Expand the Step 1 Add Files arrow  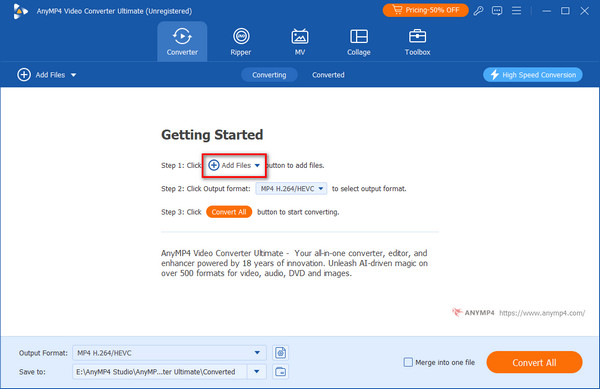(257, 166)
